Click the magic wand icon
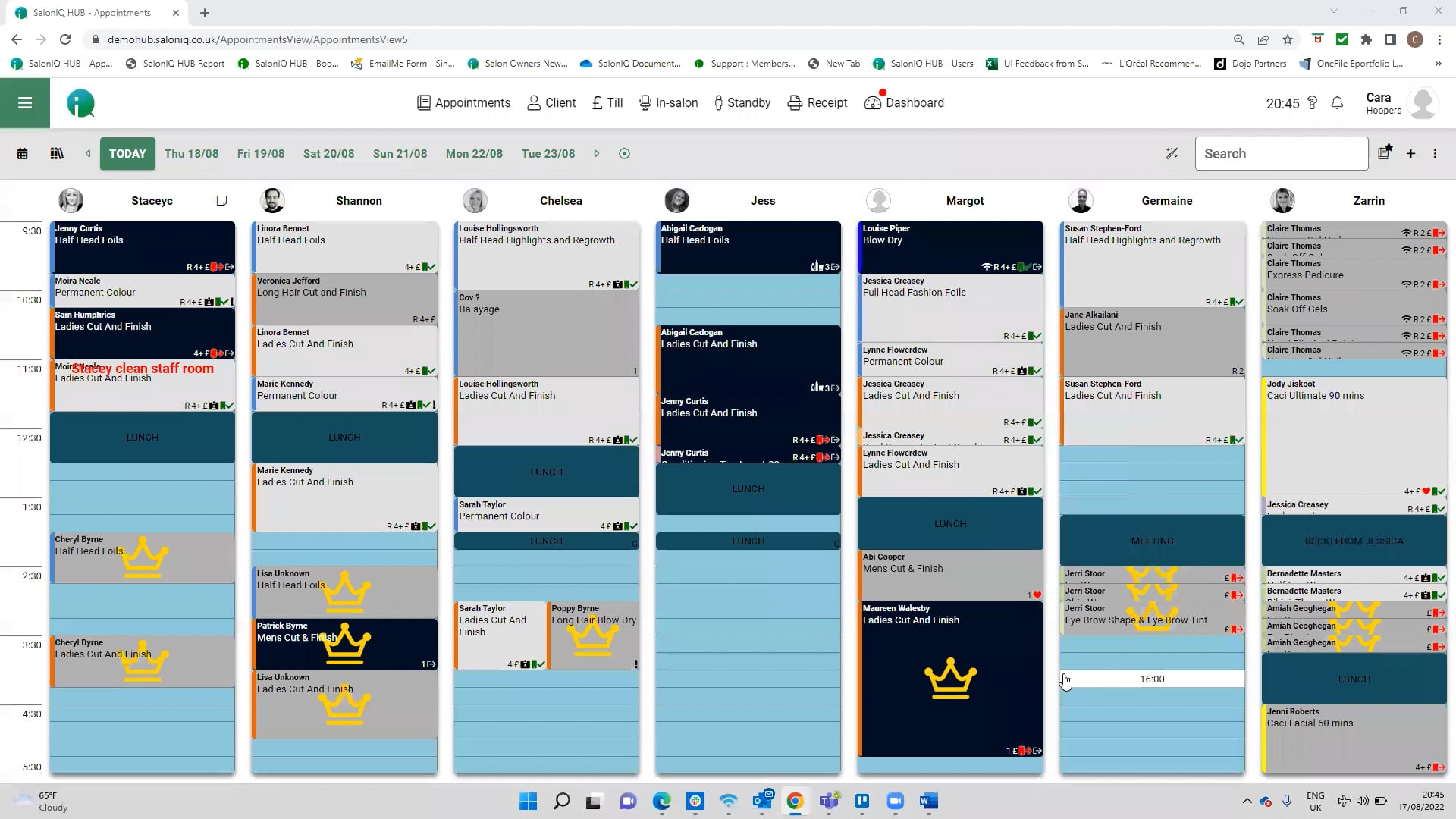This screenshot has width=1456, height=819. [x=1172, y=154]
